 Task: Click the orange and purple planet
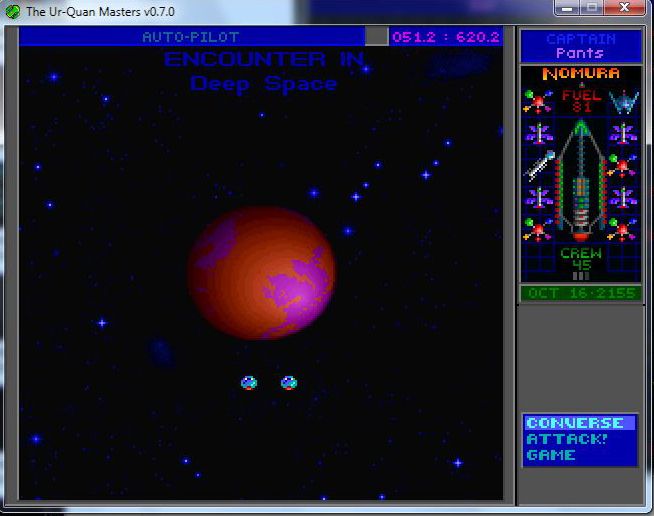click(261, 272)
